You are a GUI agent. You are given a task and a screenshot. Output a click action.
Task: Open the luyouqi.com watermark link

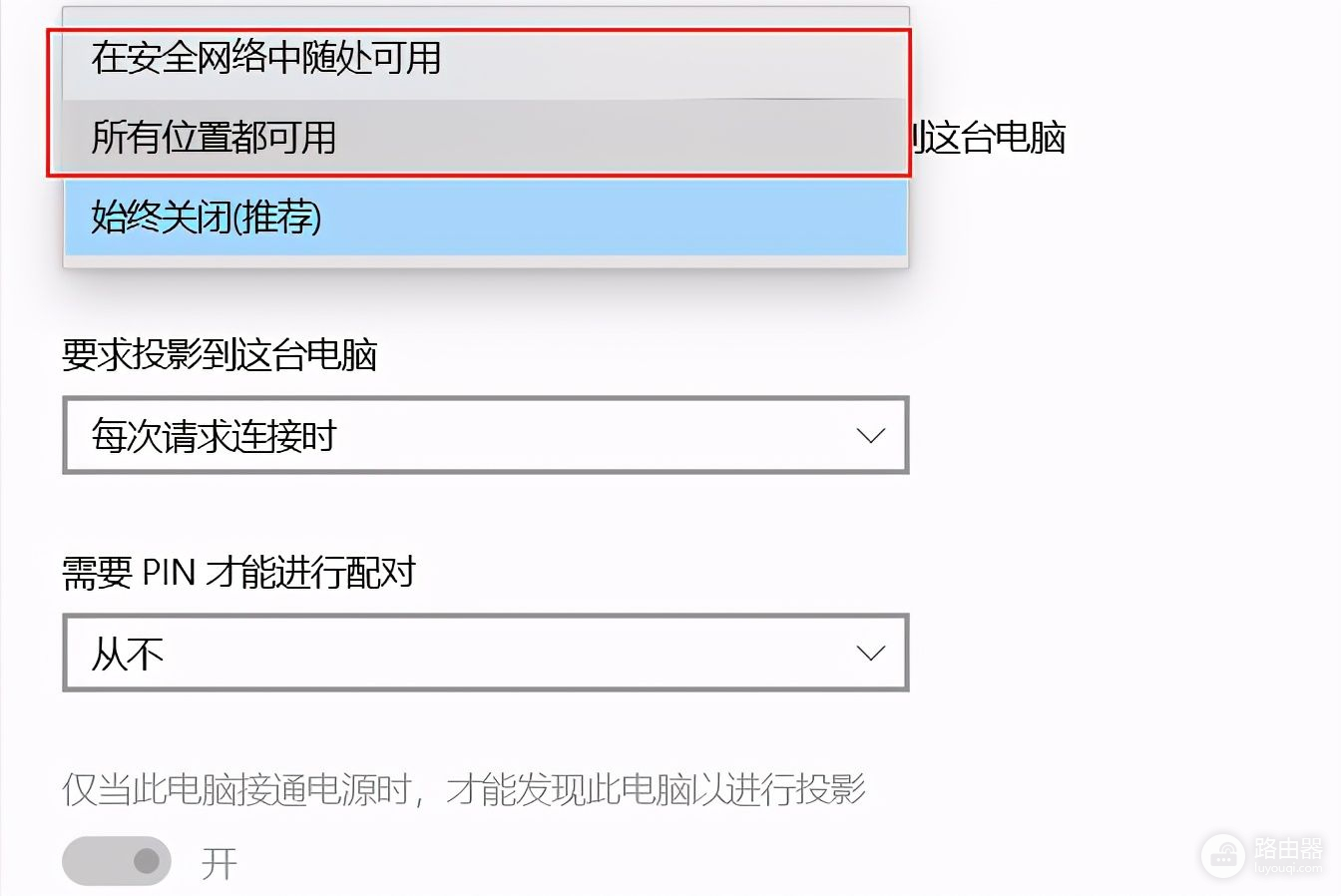1288,870
